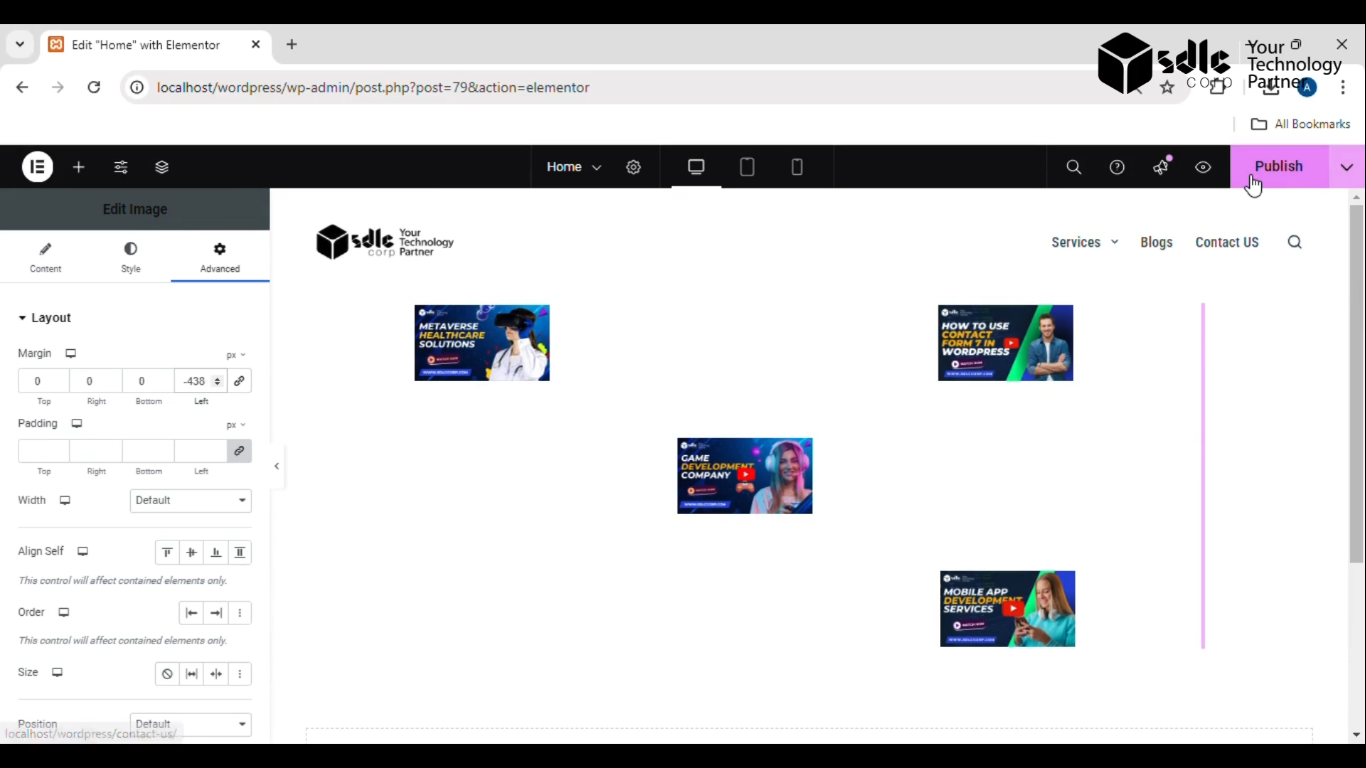This screenshot has height=768, width=1366.
Task: Toggle Margin values link button
Action: (x=239, y=381)
